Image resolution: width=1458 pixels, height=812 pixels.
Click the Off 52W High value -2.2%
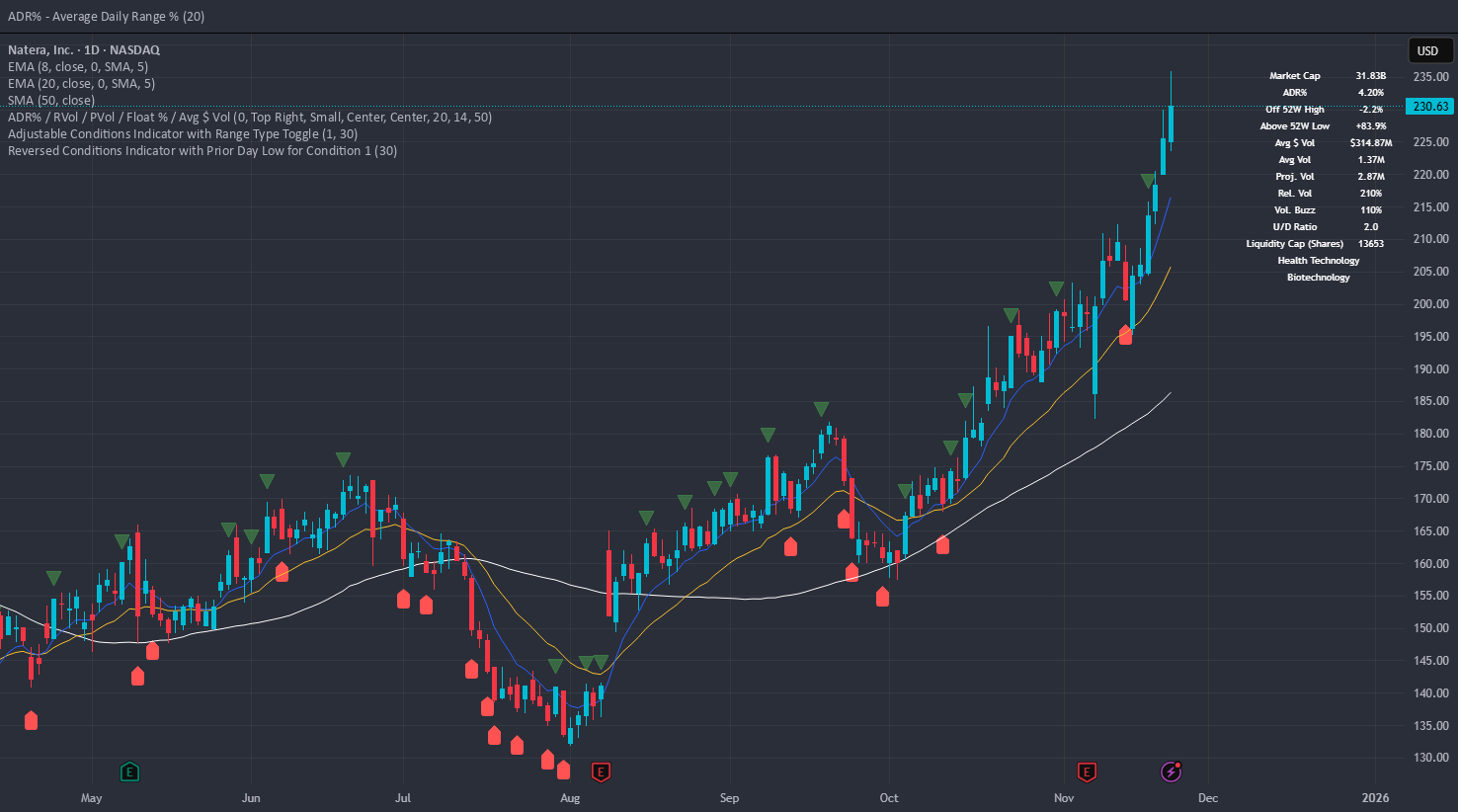[x=1370, y=110]
